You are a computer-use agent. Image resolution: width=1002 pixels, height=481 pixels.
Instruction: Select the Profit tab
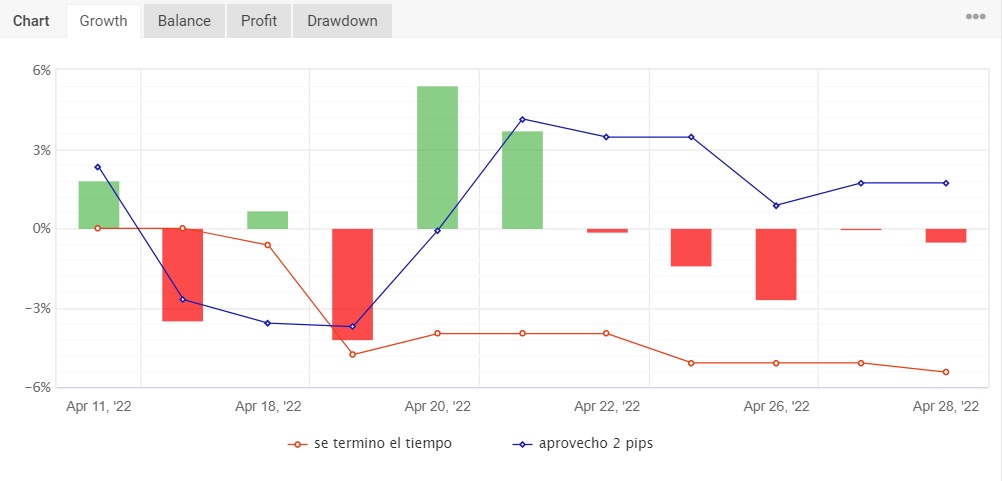[259, 21]
